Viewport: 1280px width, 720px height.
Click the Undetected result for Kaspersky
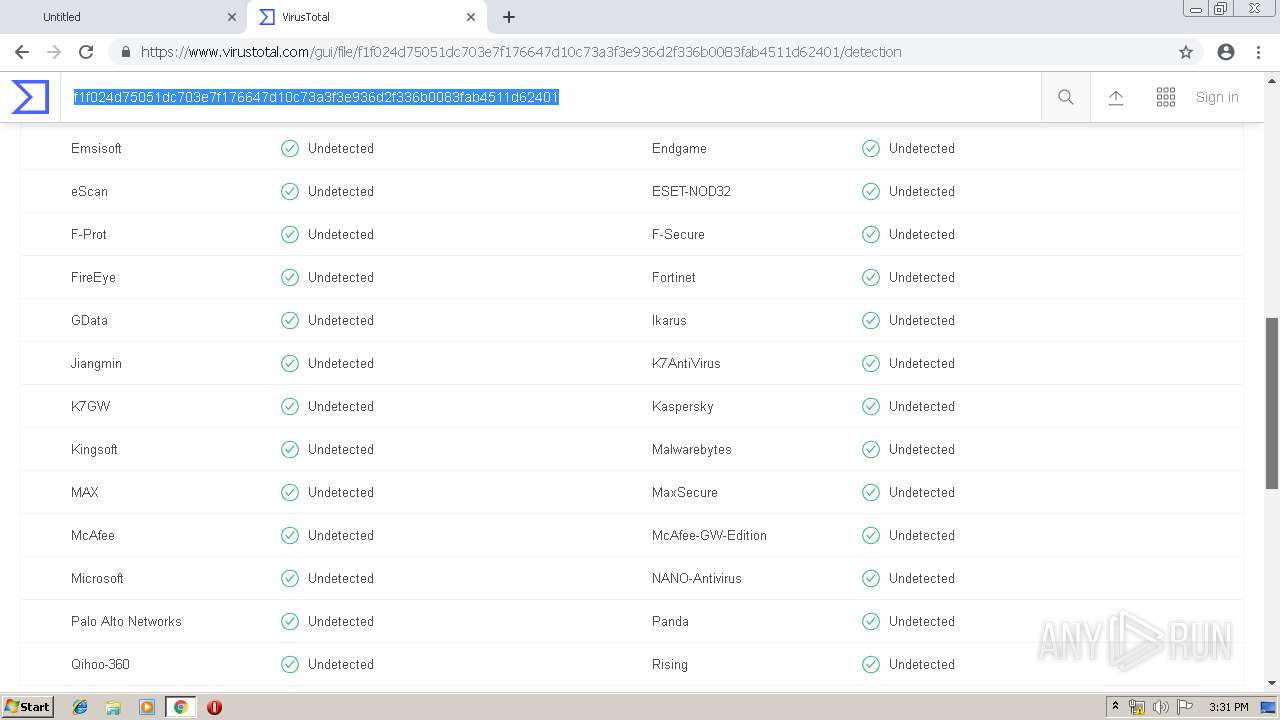point(922,406)
